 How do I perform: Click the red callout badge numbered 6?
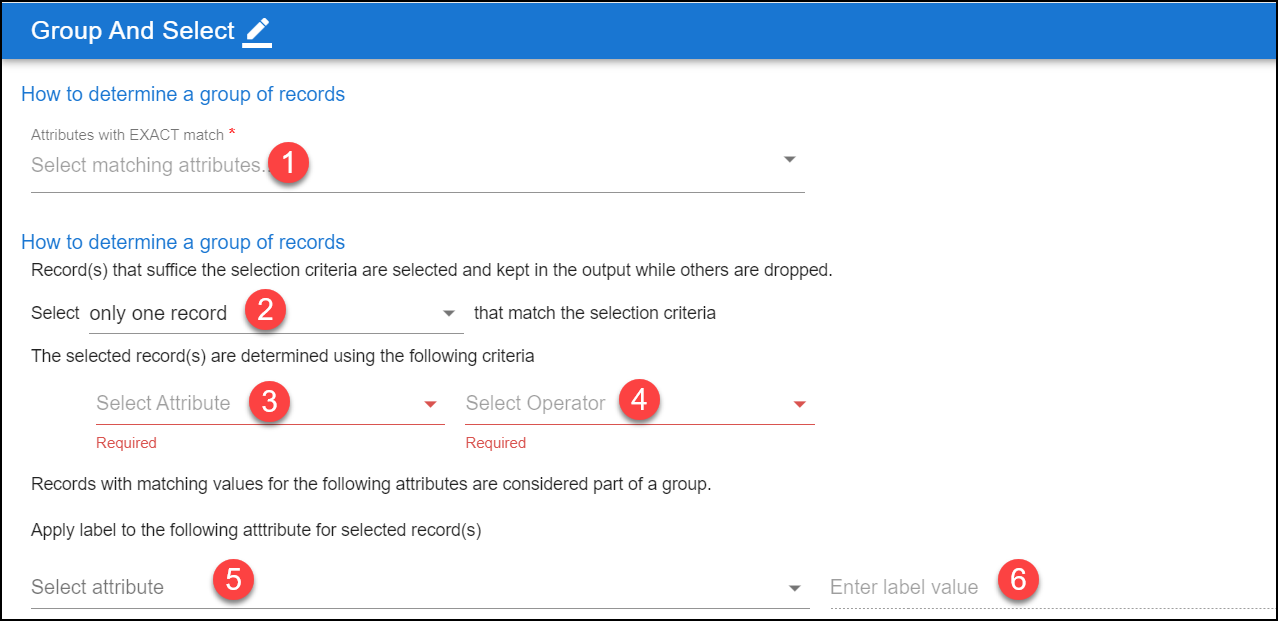pos(1018,581)
